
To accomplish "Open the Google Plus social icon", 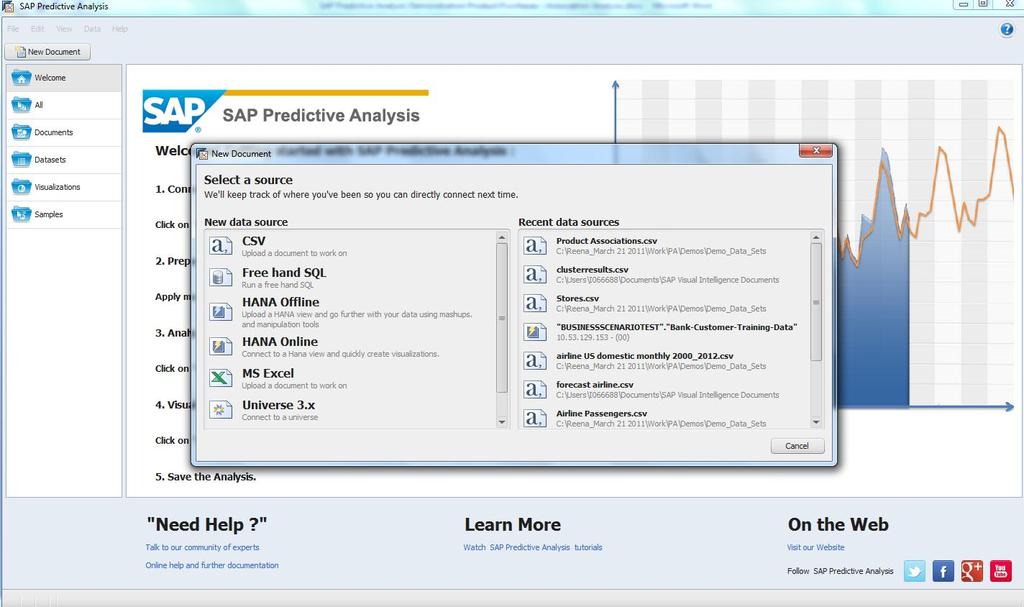I will pos(972,571).
